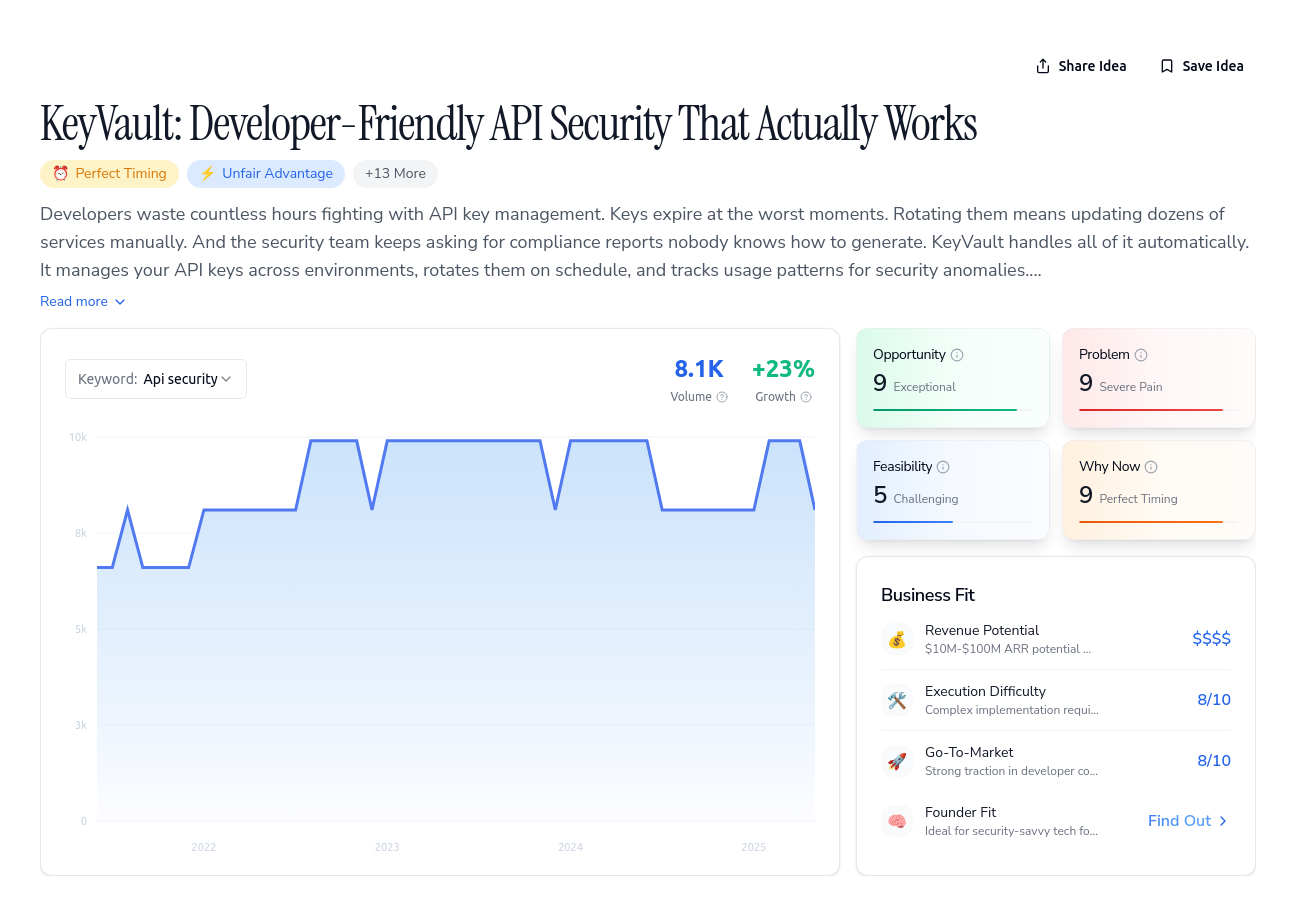
Task: Click the +23% growth value
Action: [783, 369]
